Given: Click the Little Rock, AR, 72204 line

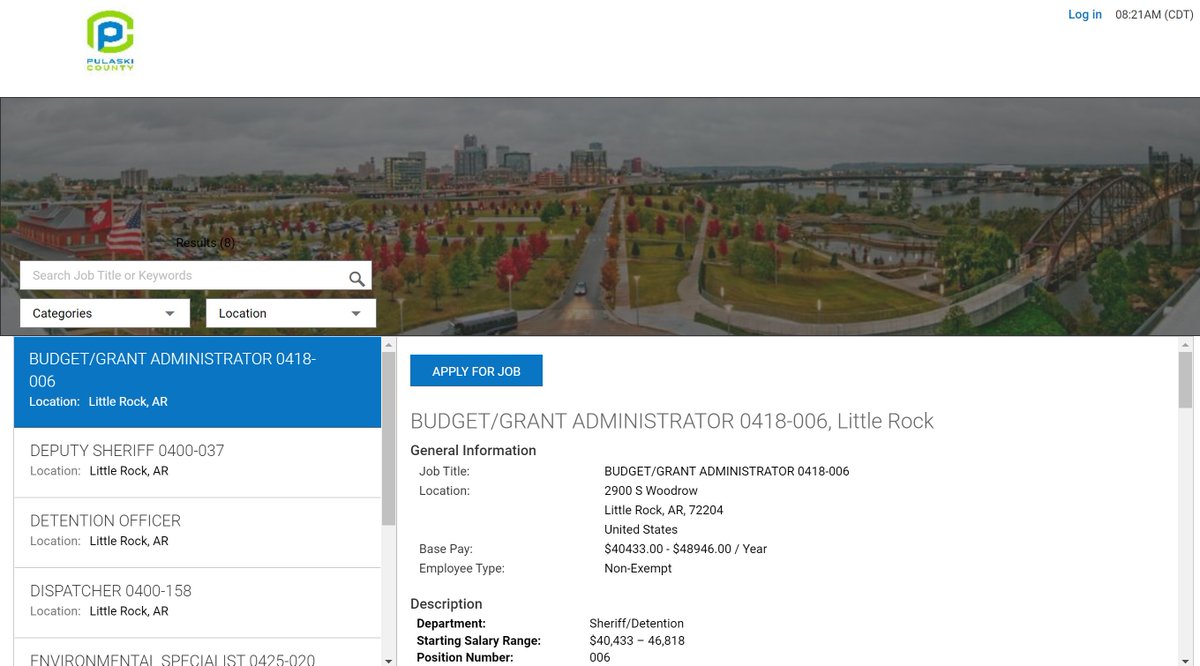Looking at the screenshot, I should [664, 510].
